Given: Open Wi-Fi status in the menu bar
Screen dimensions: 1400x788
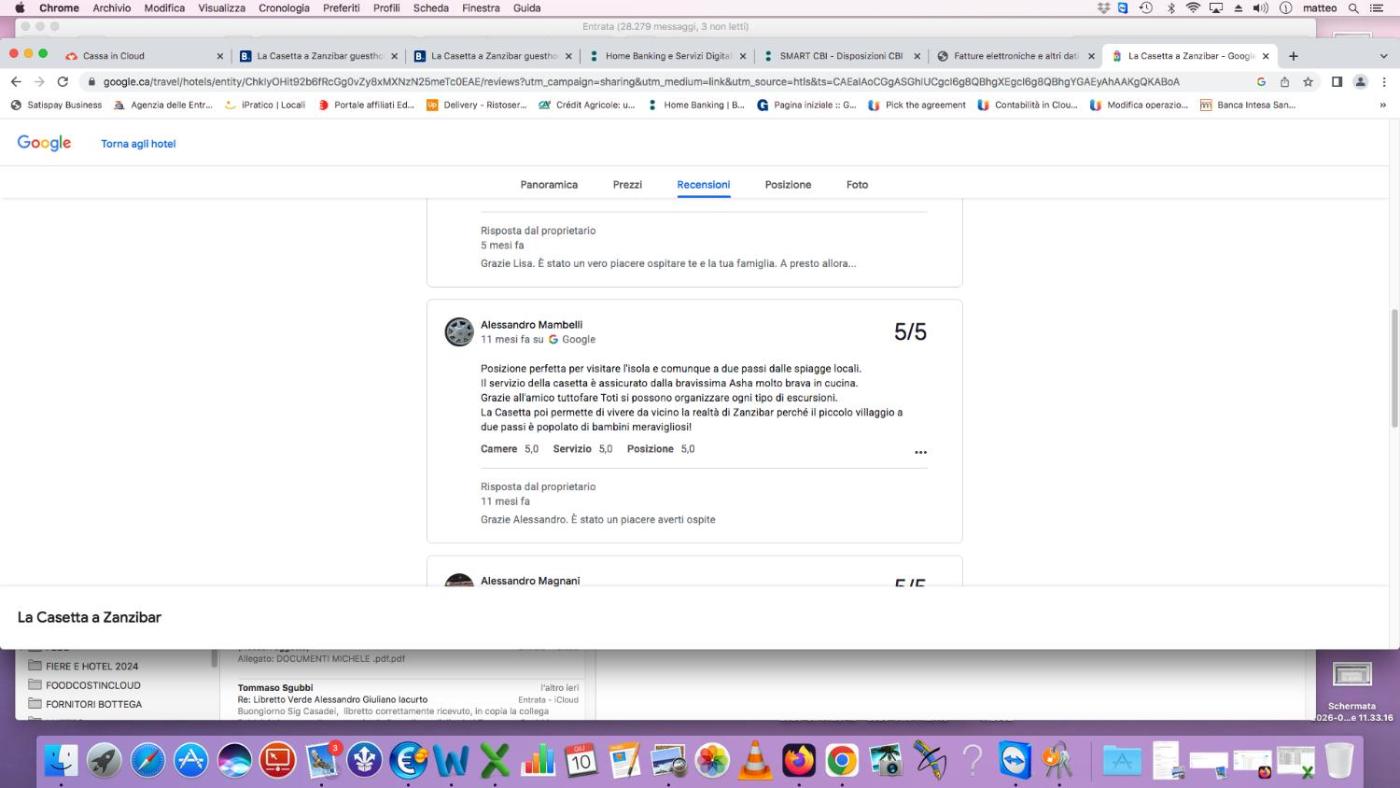Looking at the screenshot, I should coord(1193,8).
